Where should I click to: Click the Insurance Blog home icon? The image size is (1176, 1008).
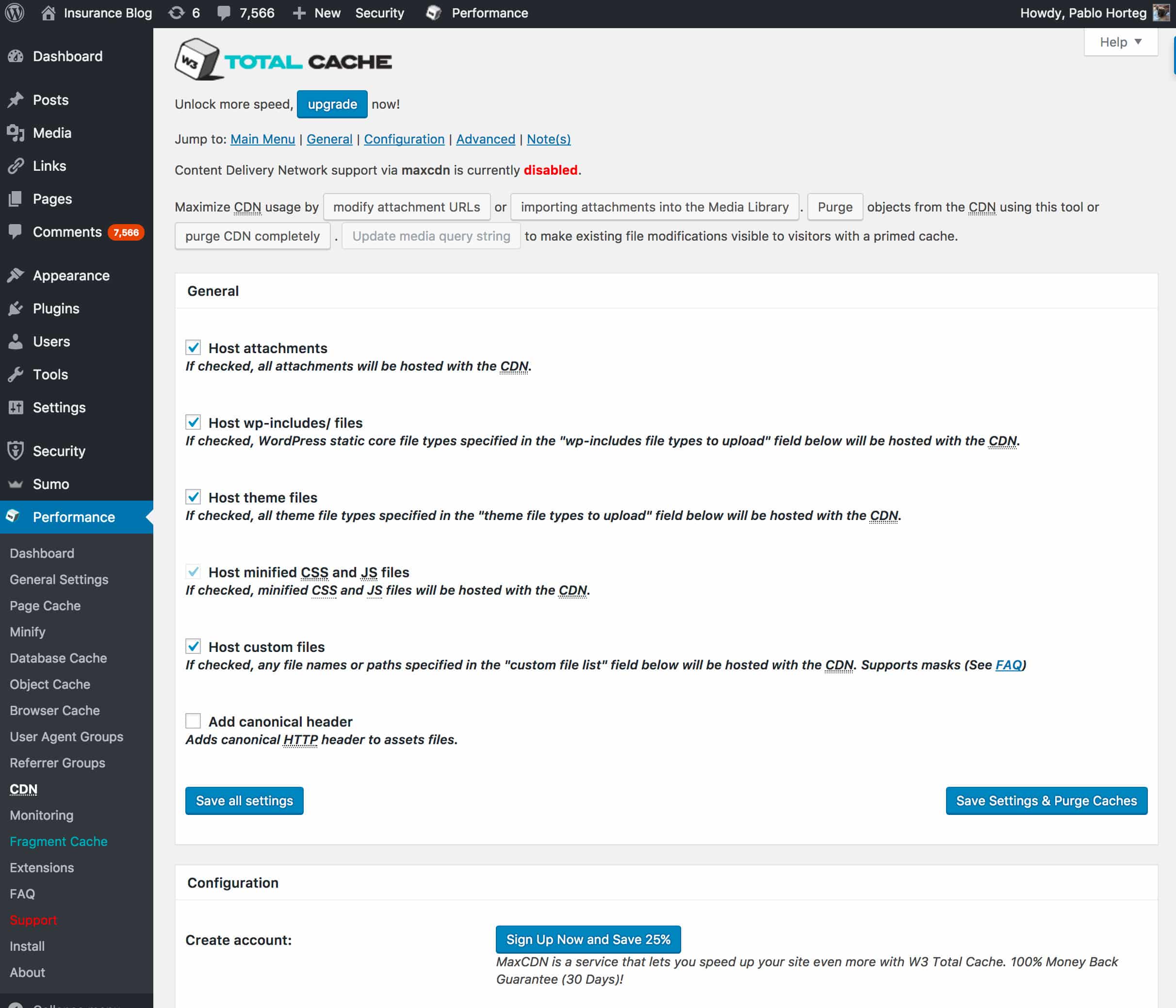(49, 13)
